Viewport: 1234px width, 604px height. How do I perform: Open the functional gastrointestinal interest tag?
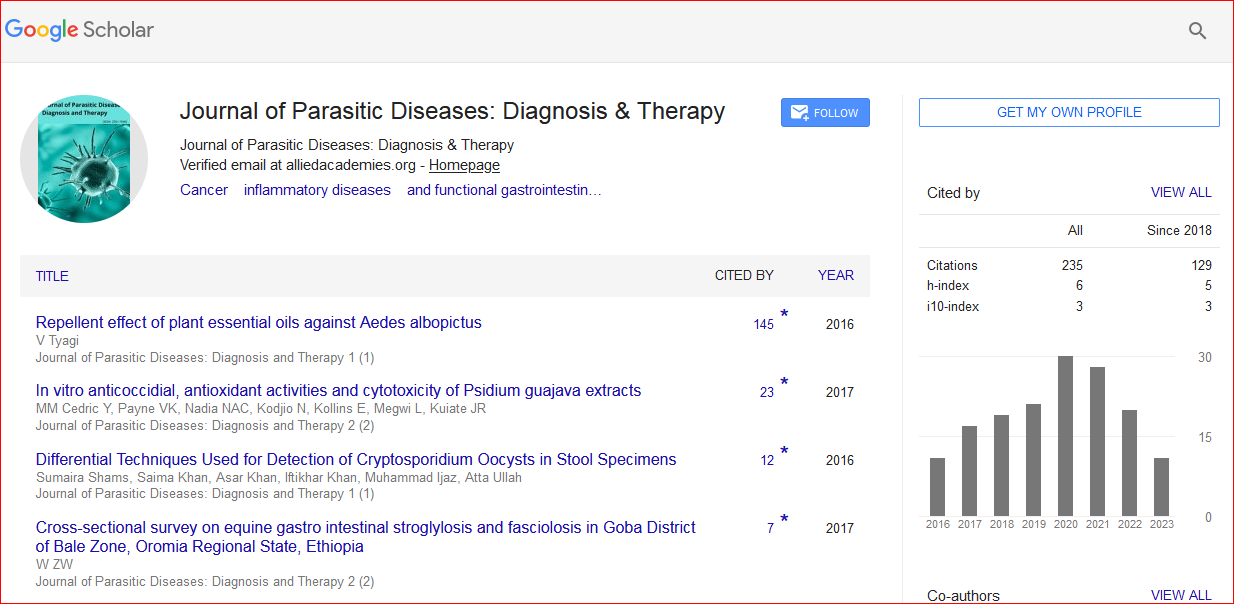504,190
